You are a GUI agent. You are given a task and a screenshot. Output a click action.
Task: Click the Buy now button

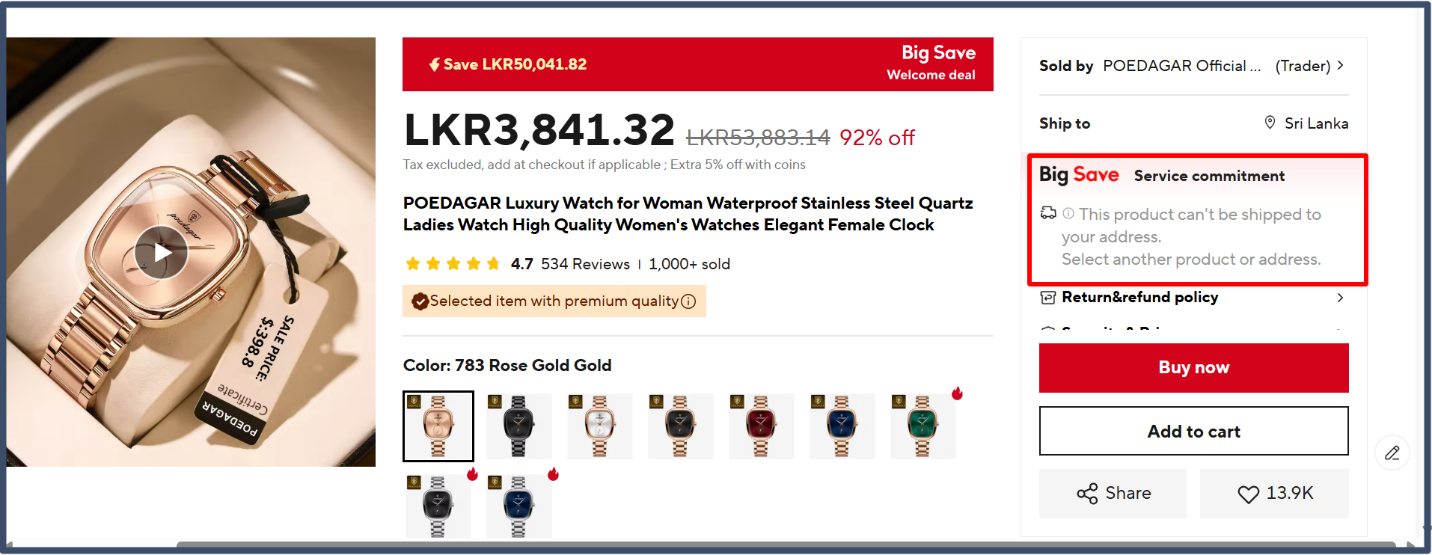(x=1194, y=368)
